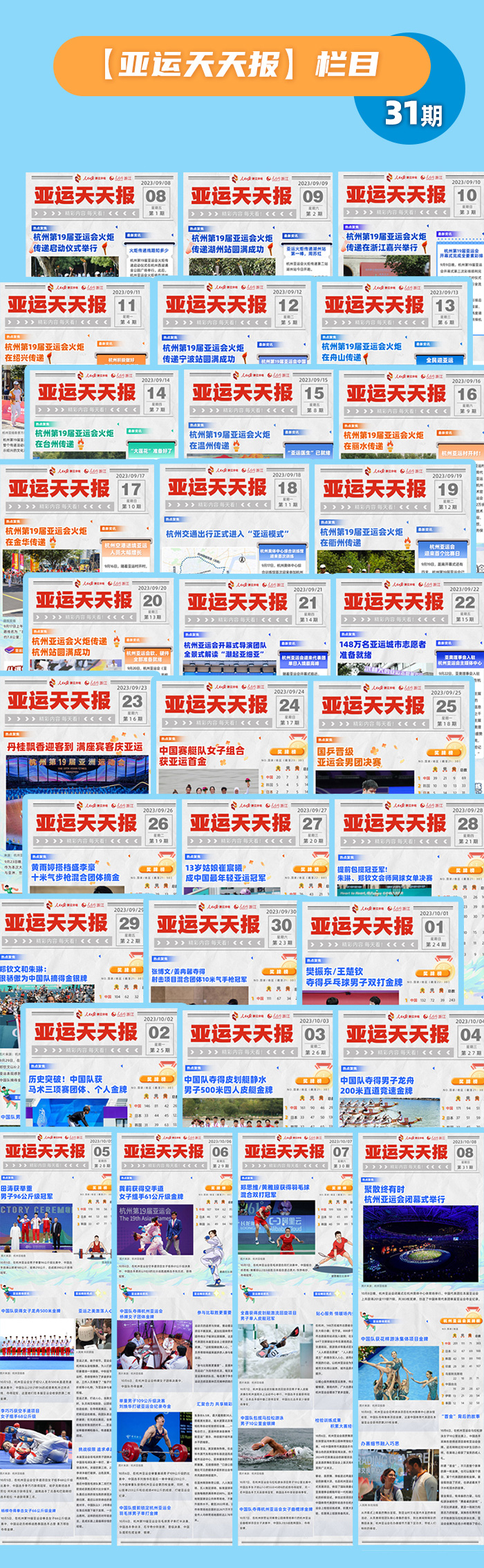Select headline 郑思维/黄雅琼获得羽毛球混合双打冠军
The width and height of the screenshot is (484, 1568).
coord(274,1191)
